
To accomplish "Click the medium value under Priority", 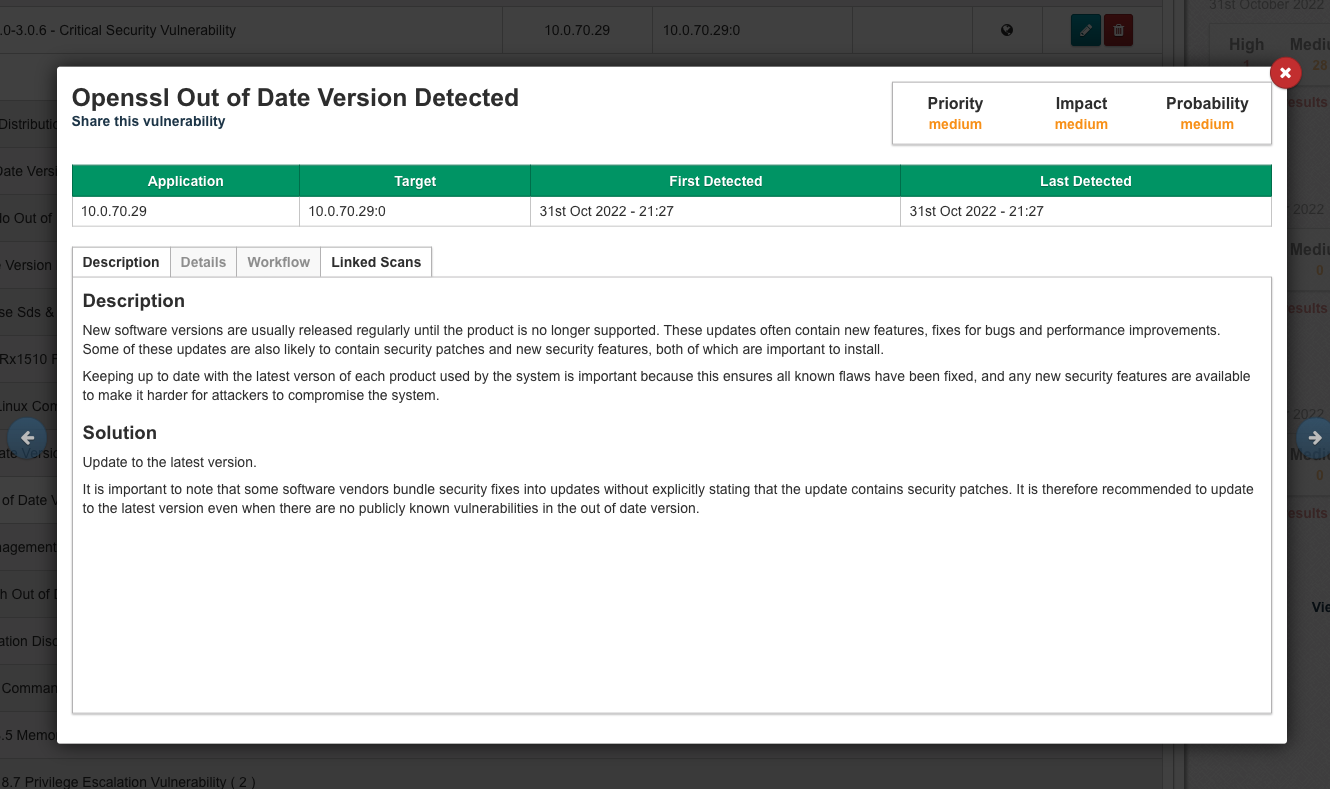I will (955, 124).
